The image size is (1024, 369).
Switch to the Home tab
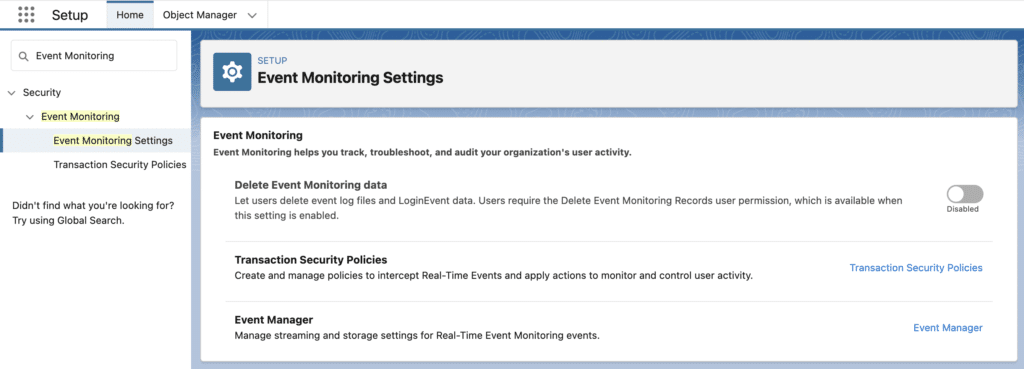[130, 14]
